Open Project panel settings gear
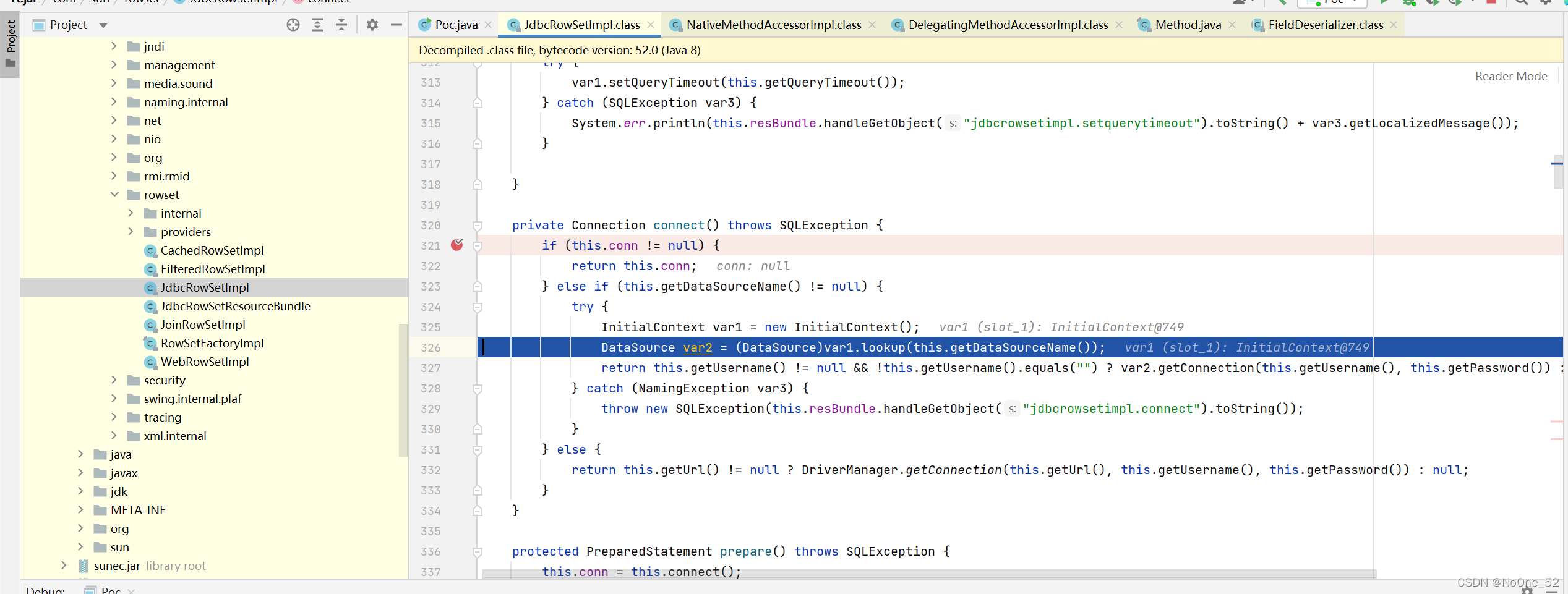Viewport: 1568px width, 594px height. (x=372, y=25)
